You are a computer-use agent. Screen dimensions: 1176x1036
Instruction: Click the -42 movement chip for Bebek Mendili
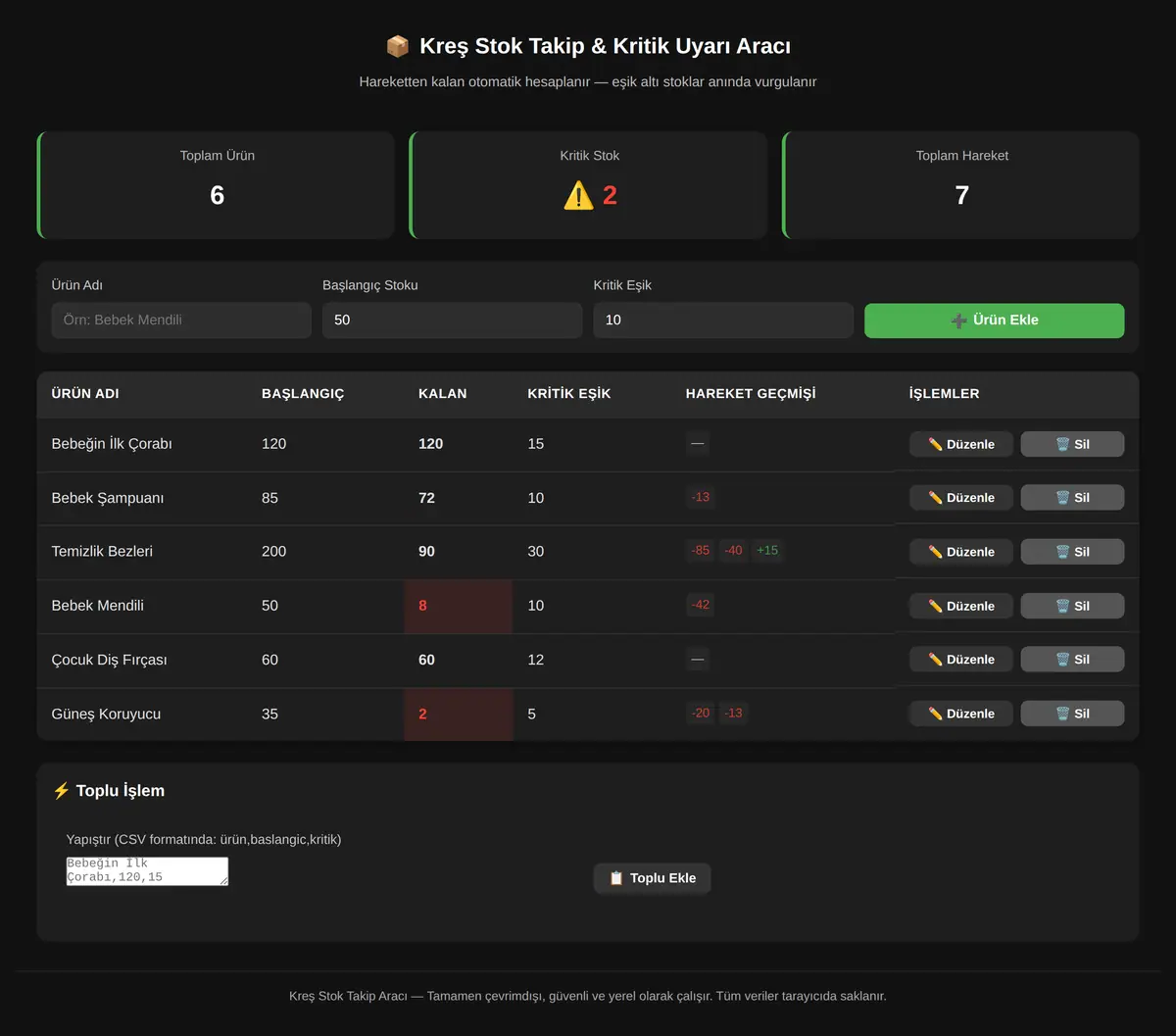(x=700, y=605)
